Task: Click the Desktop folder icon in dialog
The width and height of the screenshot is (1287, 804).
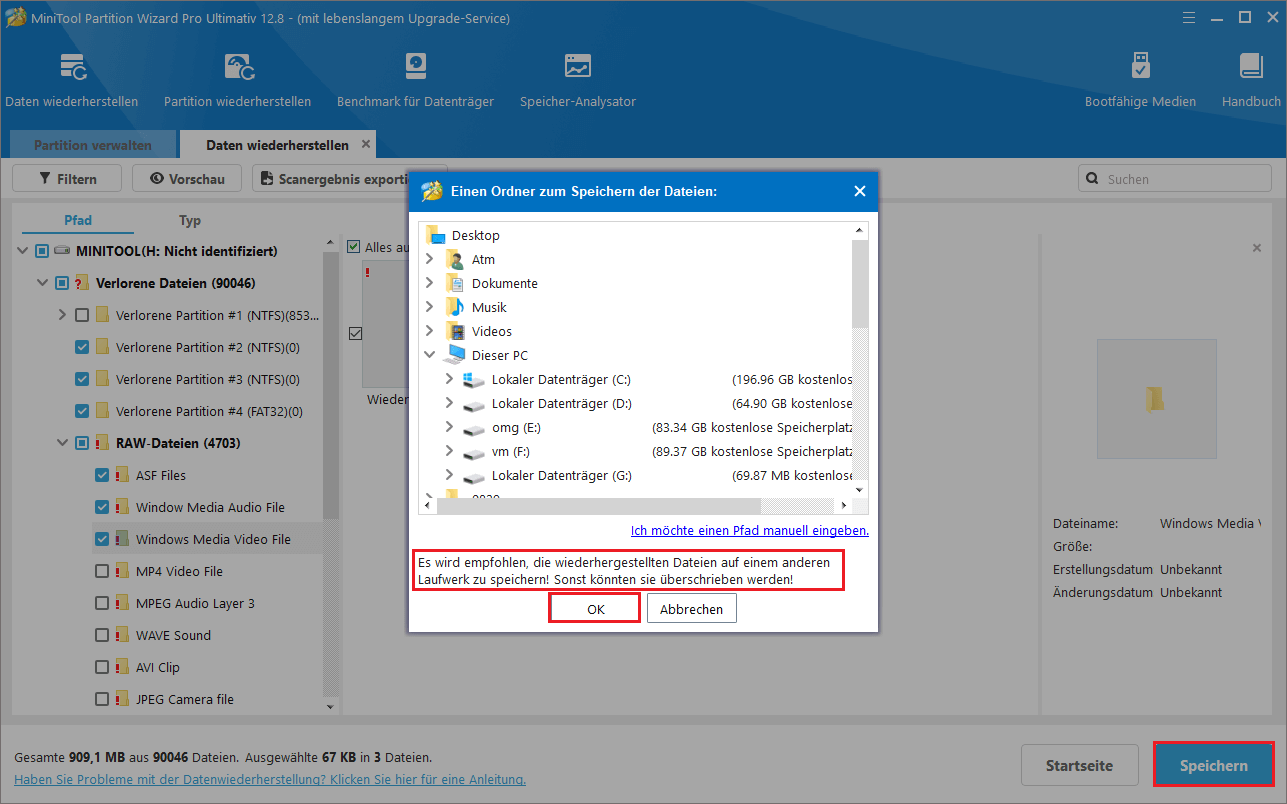Action: coord(435,235)
